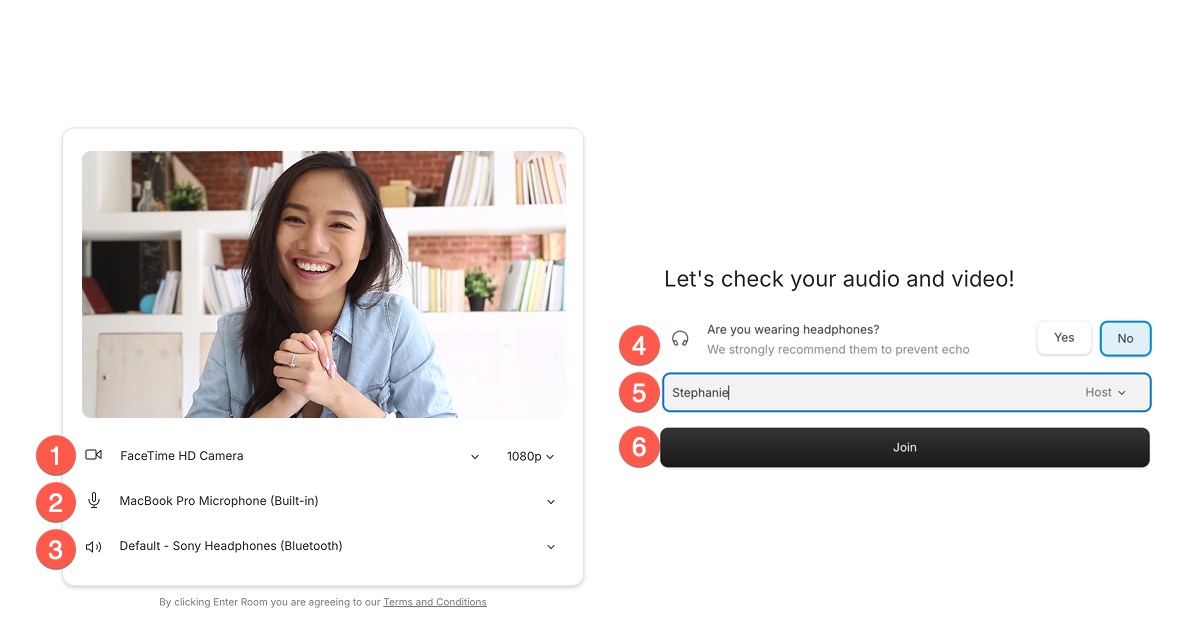Image resolution: width=1182 pixels, height=643 pixels.
Task: Open the 1080p resolution dropdown
Action: point(530,457)
